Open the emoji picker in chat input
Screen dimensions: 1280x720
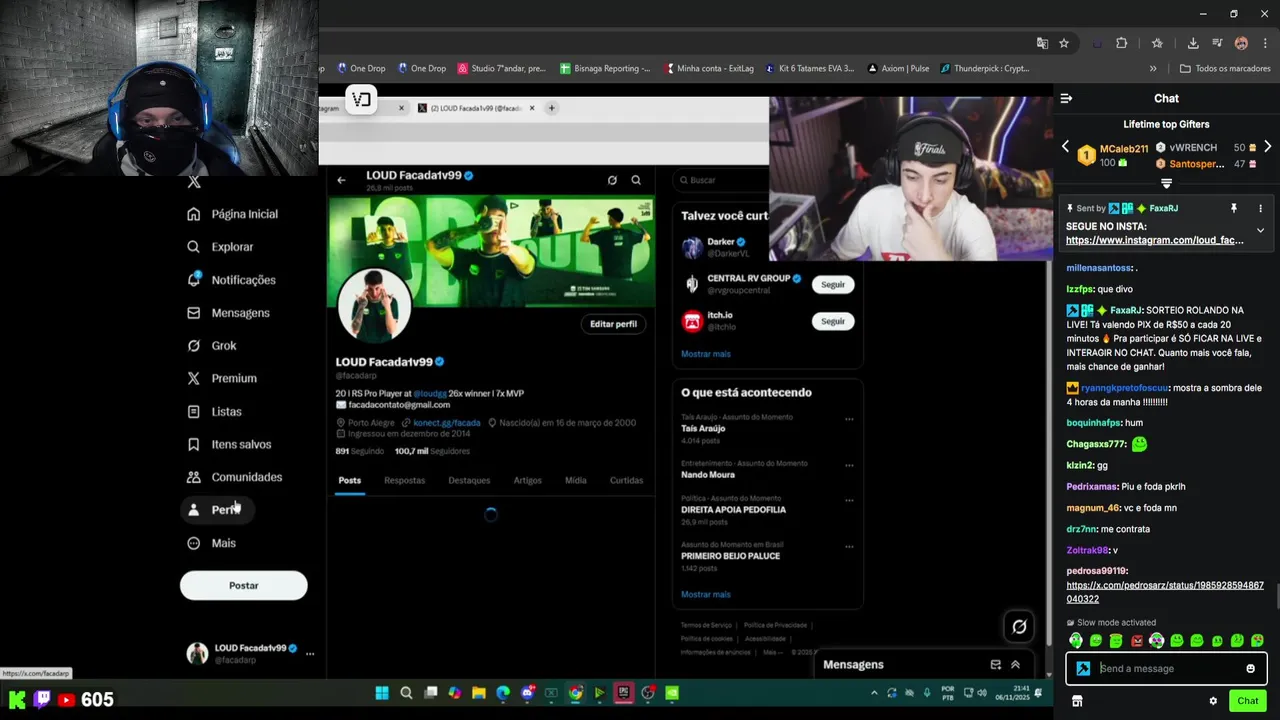(x=1250, y=669)
